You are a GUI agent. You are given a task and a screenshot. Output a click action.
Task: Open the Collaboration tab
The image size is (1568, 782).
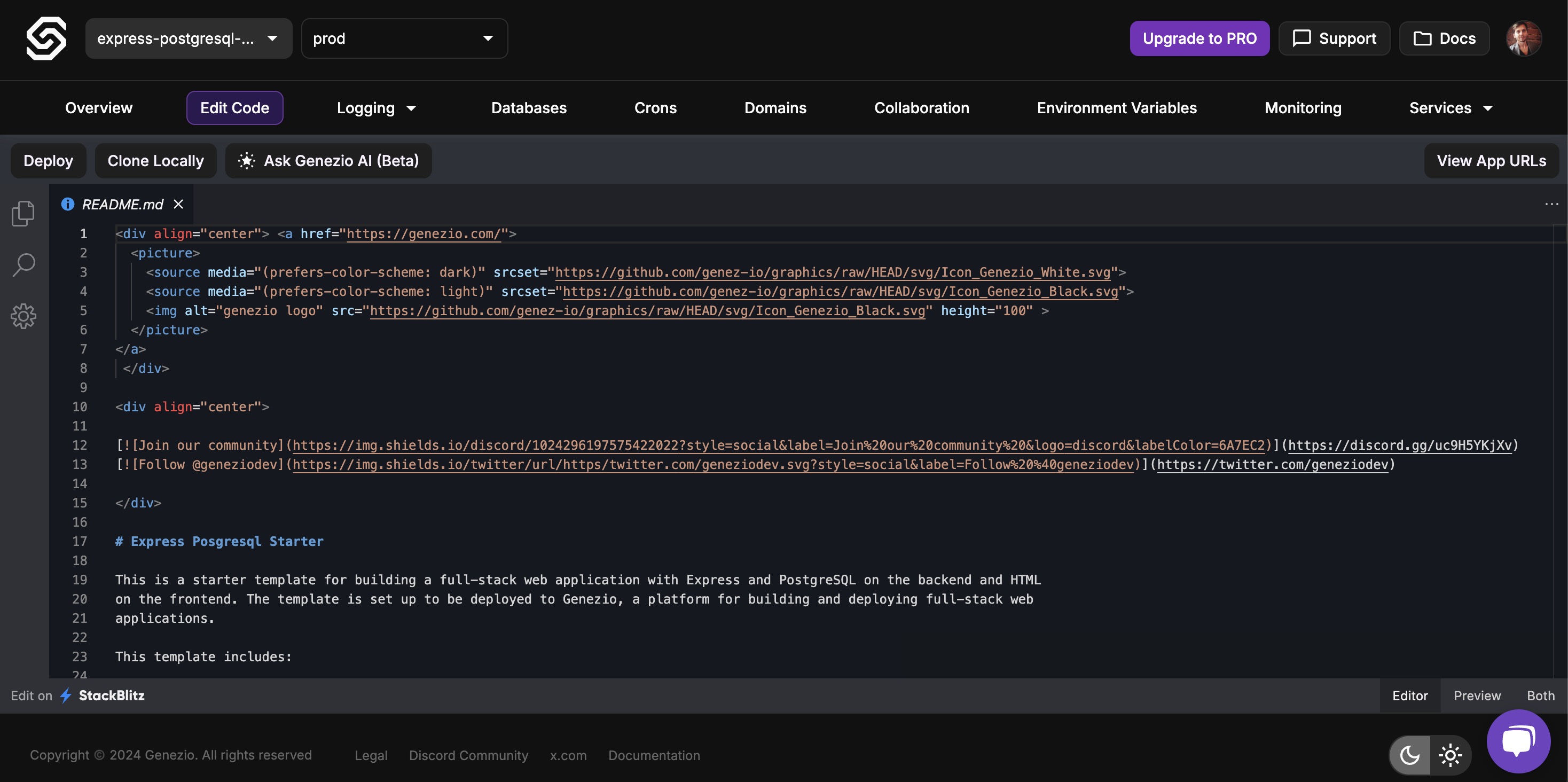922,108
